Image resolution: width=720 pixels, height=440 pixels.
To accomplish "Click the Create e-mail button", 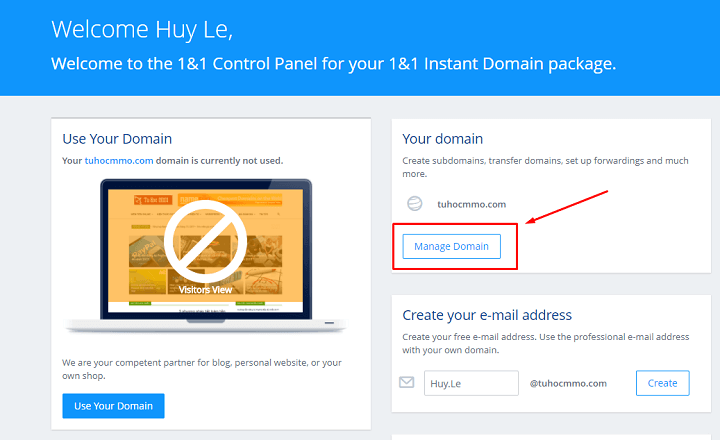I will click(x=663, y=383).
